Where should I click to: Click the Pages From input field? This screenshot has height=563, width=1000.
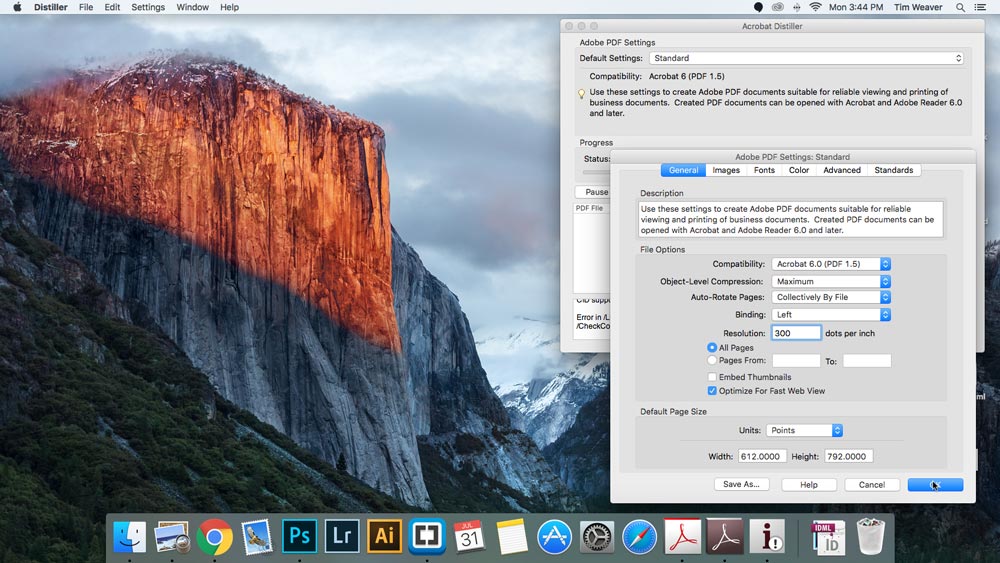[x=796, y=361]
